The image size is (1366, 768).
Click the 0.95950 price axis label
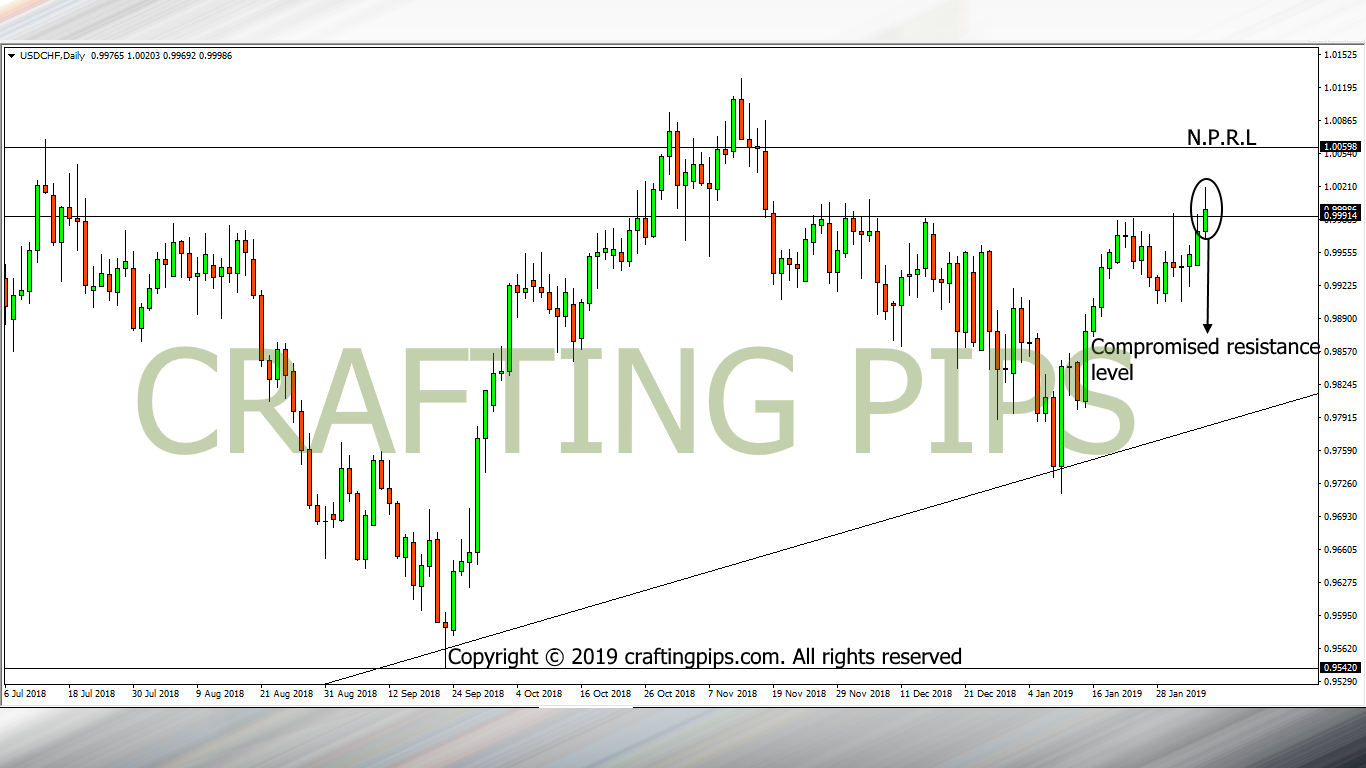pyautogui.click(x=1339, y=616)
